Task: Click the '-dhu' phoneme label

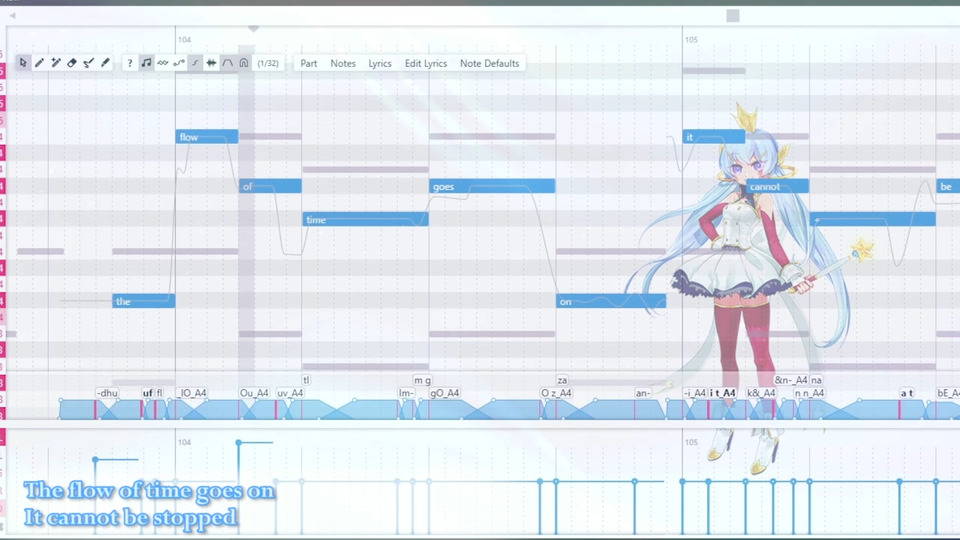Action: (x=107, y=393)
